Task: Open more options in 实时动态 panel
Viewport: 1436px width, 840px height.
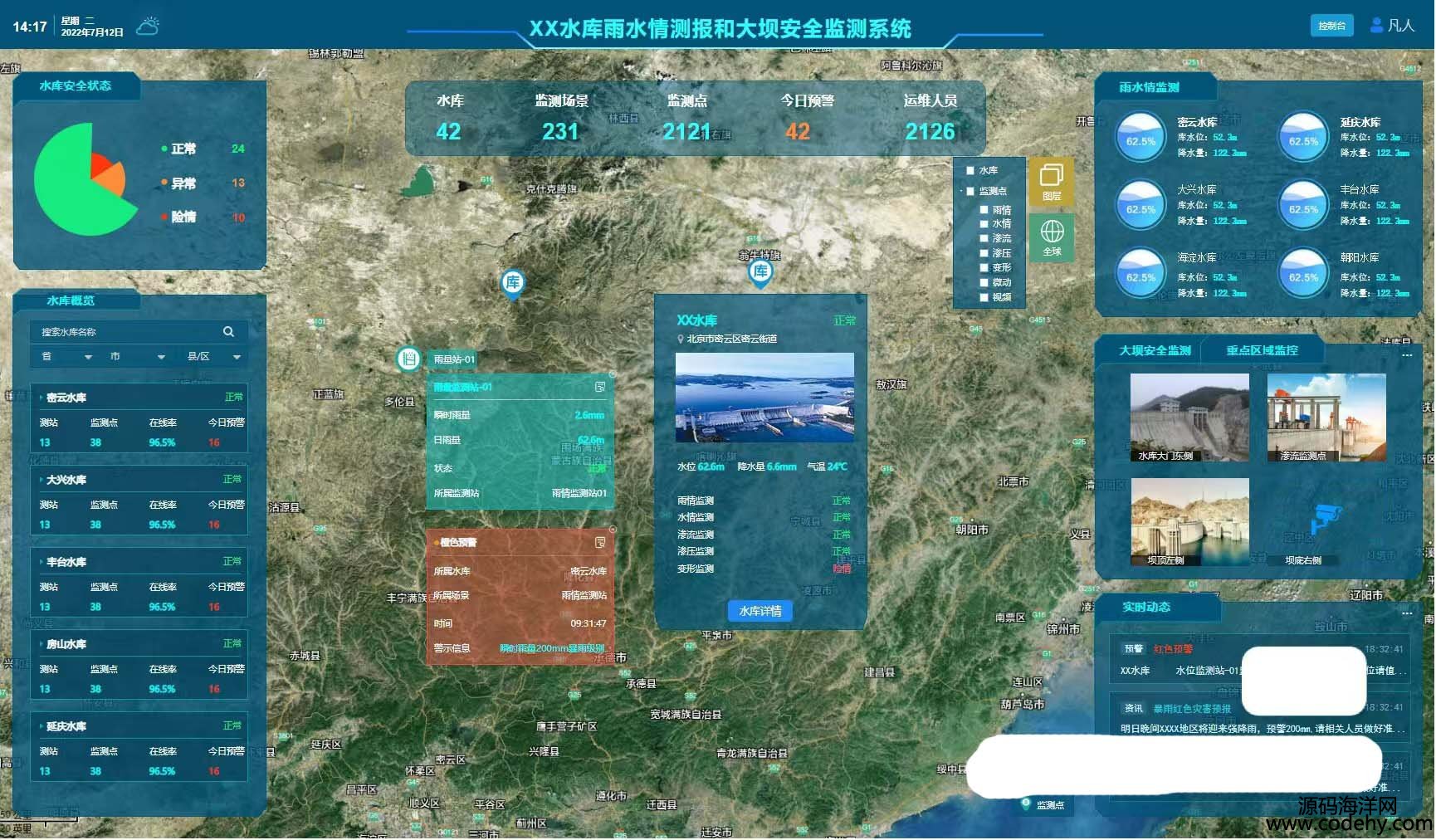Action: (x=1407, y=613)
